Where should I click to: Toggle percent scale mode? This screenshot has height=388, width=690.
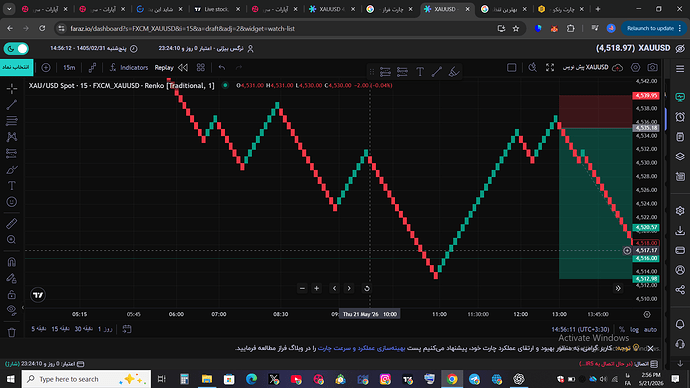(x=621, y=329)
